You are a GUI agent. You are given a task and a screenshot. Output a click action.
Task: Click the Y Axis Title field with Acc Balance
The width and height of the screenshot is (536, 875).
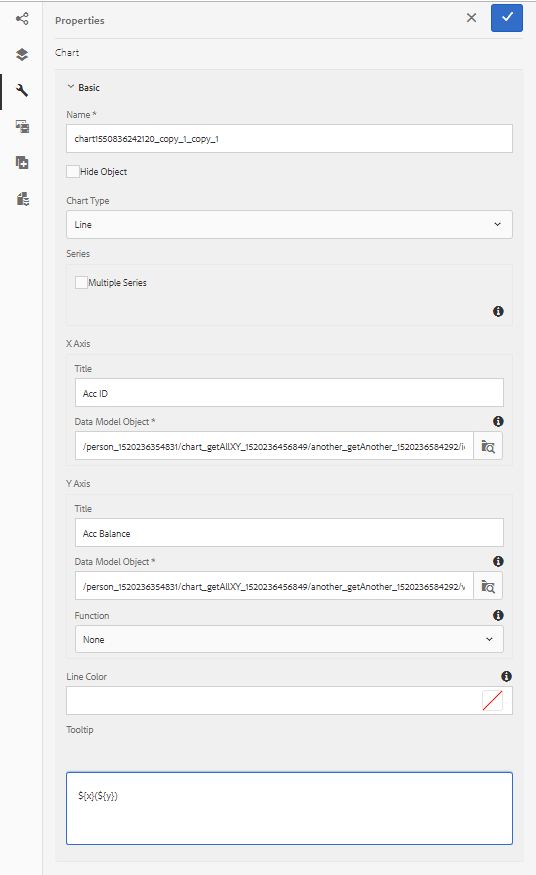pos(289,533)
